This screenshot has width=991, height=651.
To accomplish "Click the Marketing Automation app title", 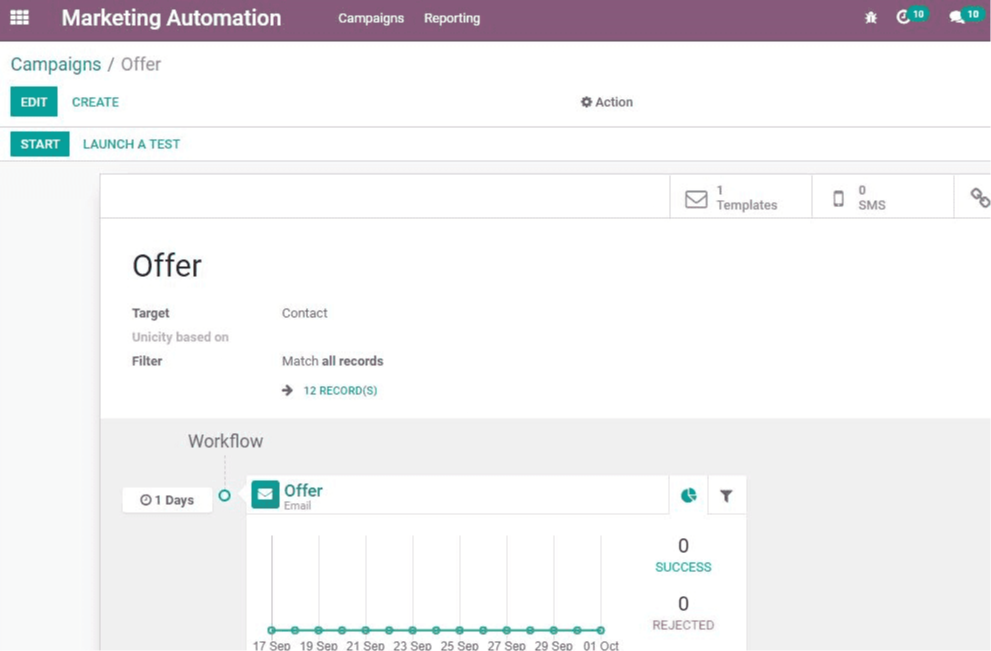I will (171, 18).
